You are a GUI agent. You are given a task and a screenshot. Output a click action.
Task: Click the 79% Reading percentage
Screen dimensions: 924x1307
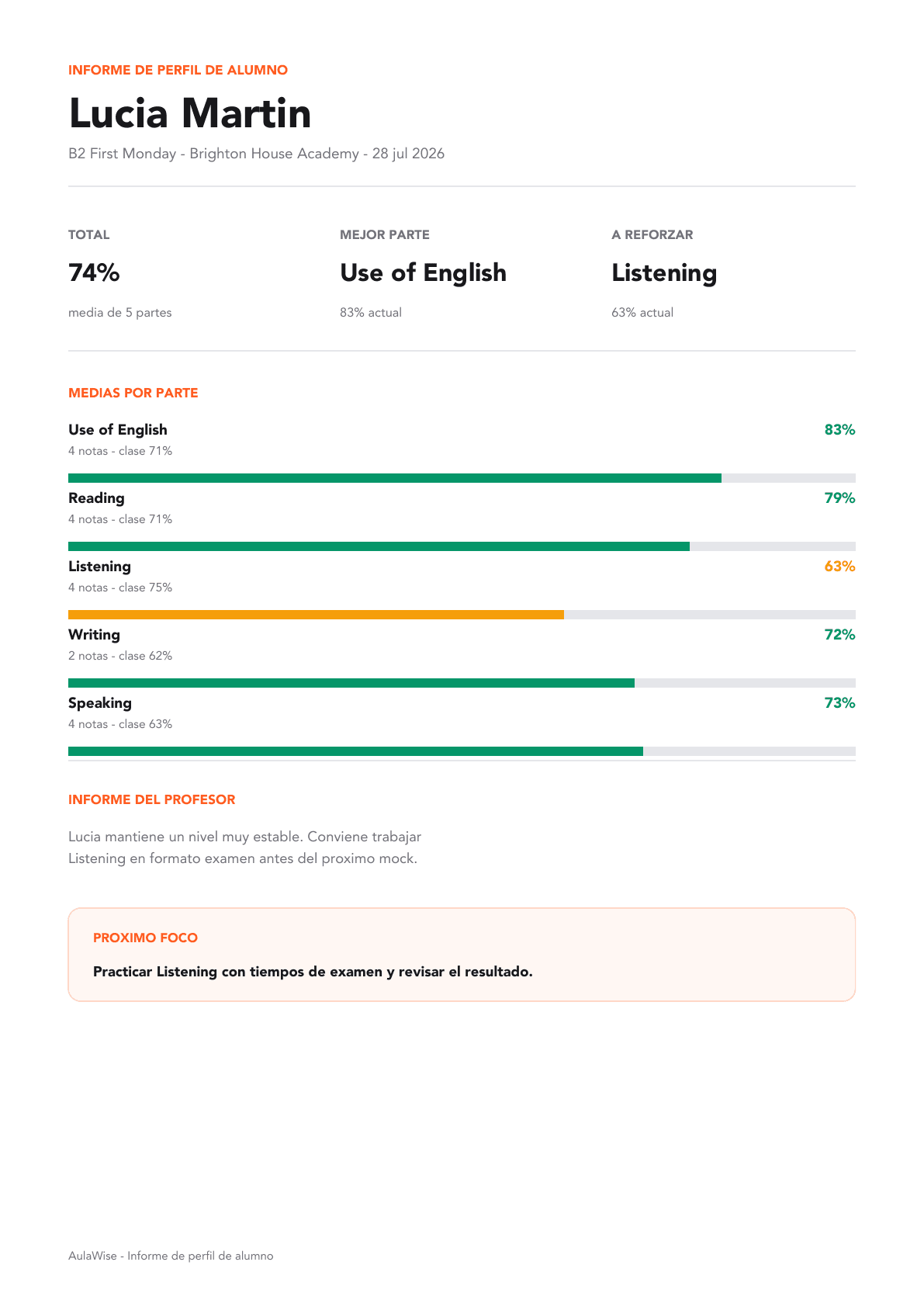839,498
